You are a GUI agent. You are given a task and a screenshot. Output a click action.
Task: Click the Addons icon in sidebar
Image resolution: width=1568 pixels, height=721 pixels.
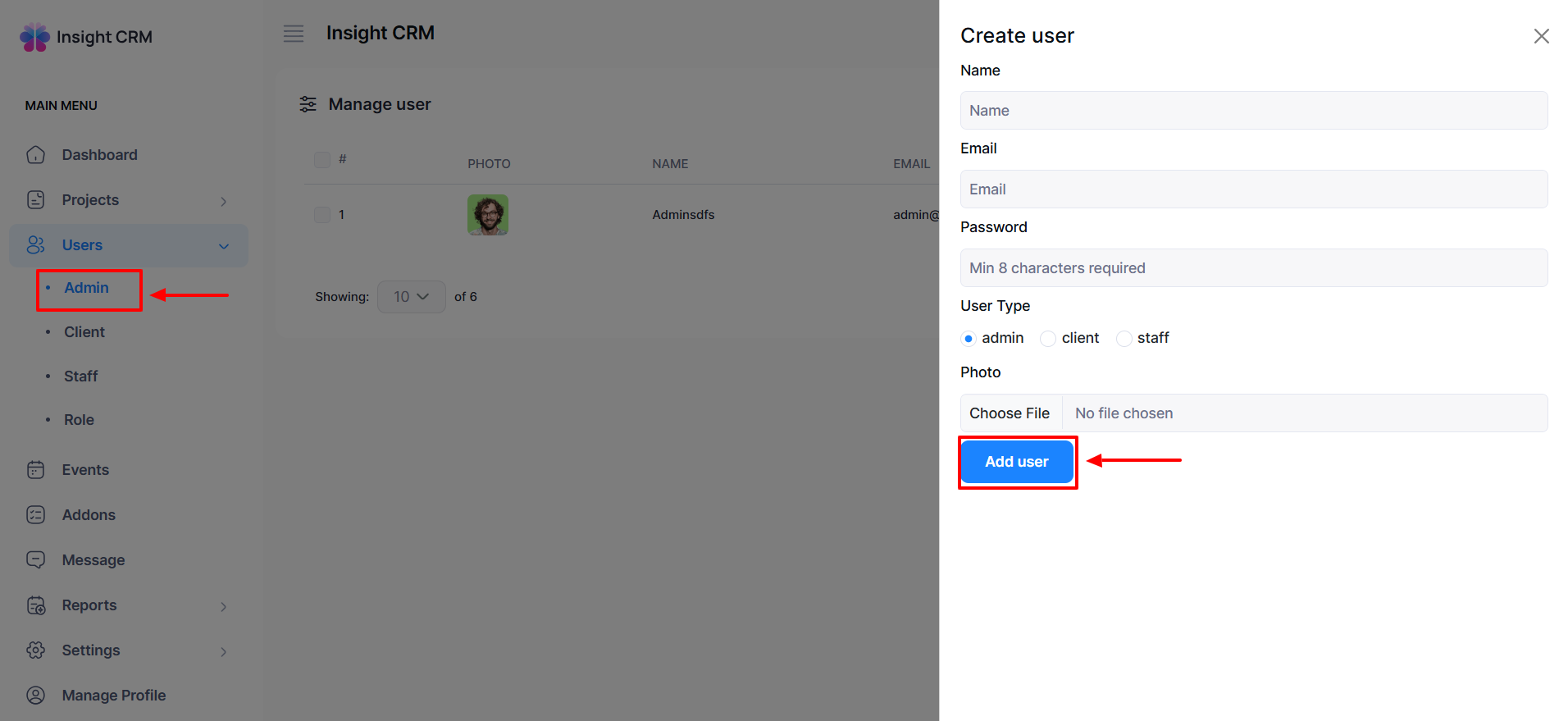click(35, 515)
